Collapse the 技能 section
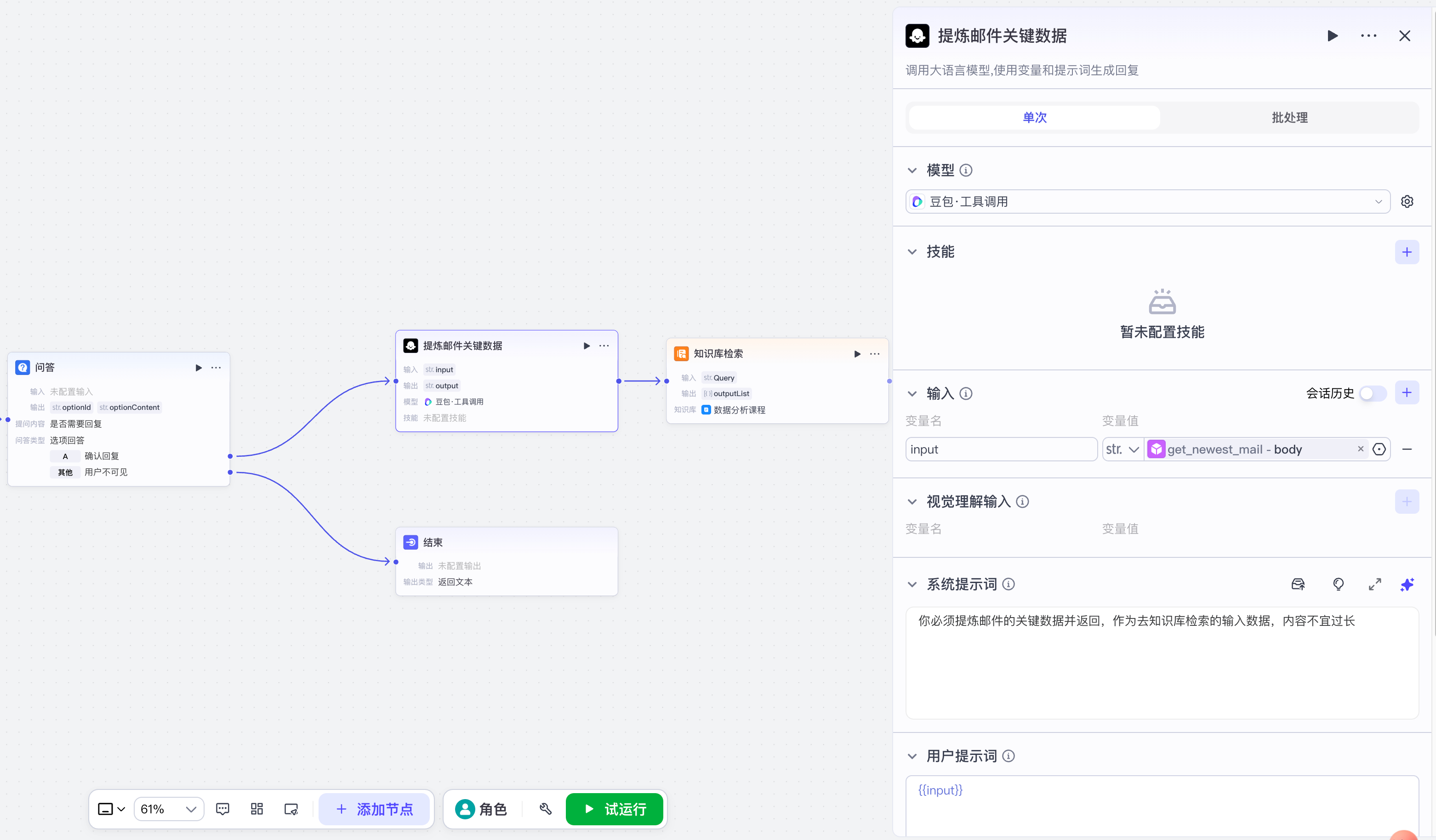1436x840 pixels. [x=912, y=252]
